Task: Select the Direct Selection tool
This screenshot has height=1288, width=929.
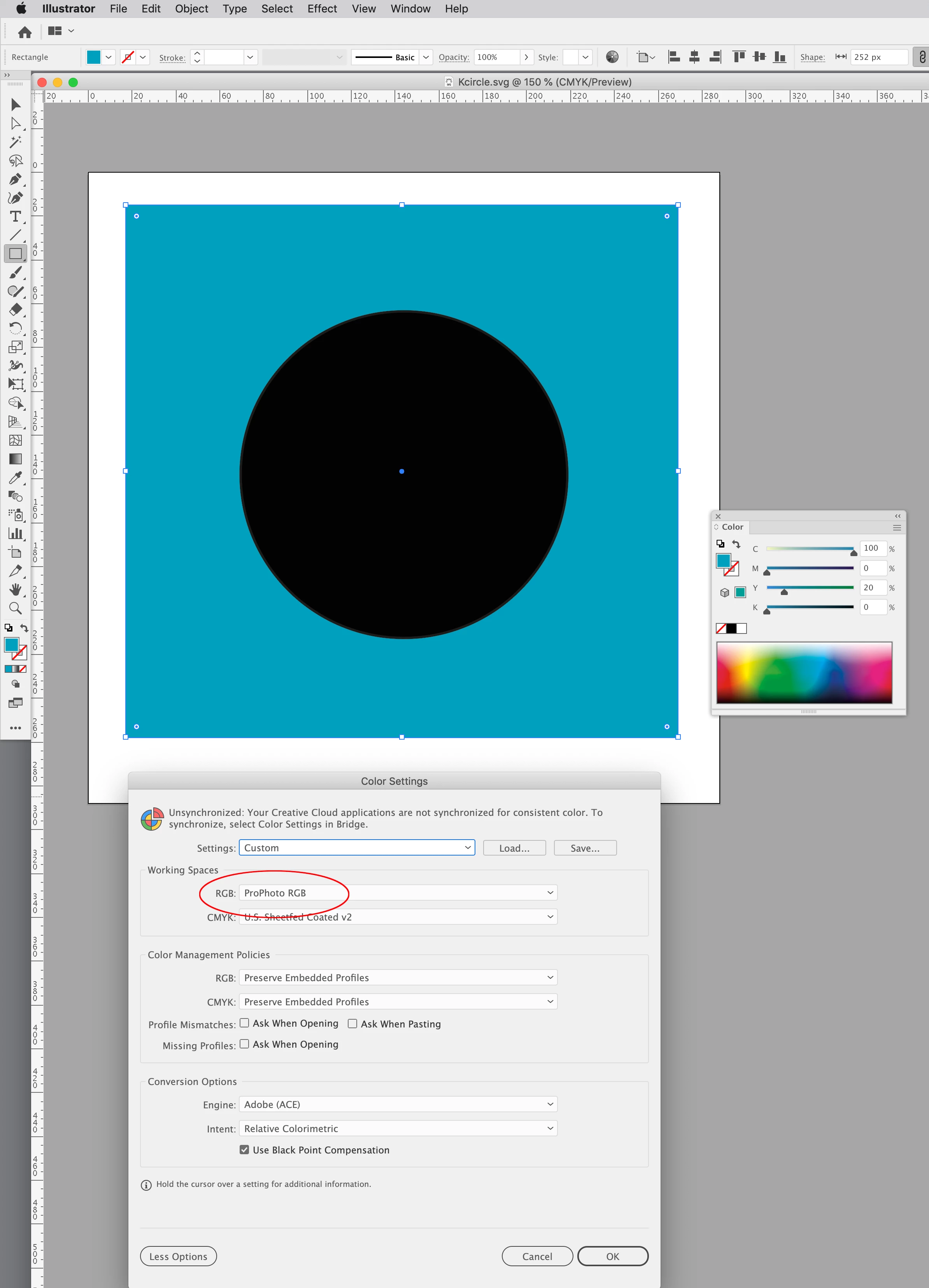Action: click(x=15, y=123)
